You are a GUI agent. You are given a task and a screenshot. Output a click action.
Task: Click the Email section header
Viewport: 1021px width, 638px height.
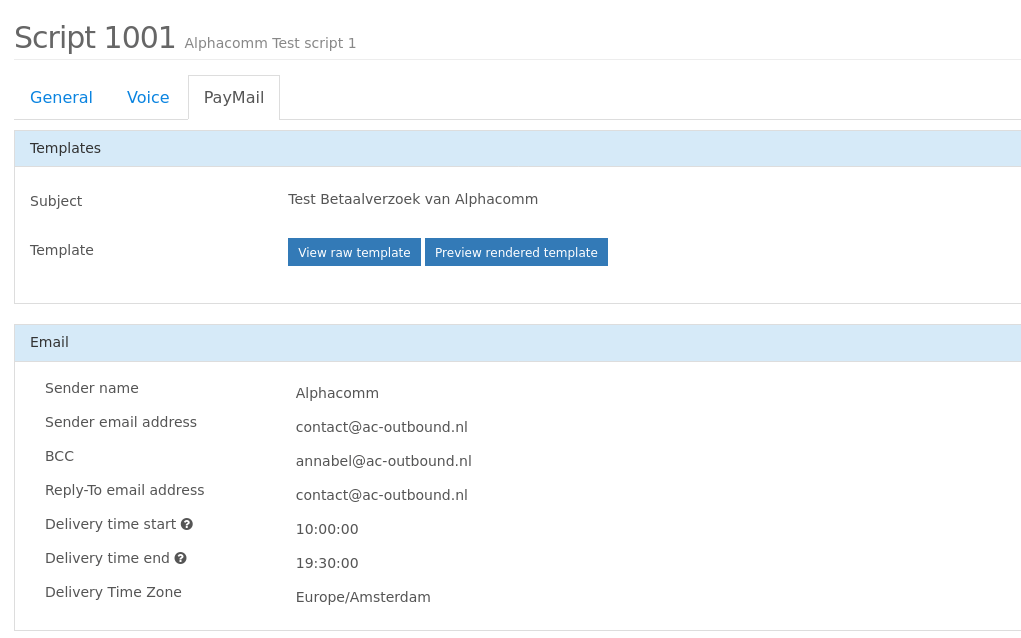tap(49, 342)
